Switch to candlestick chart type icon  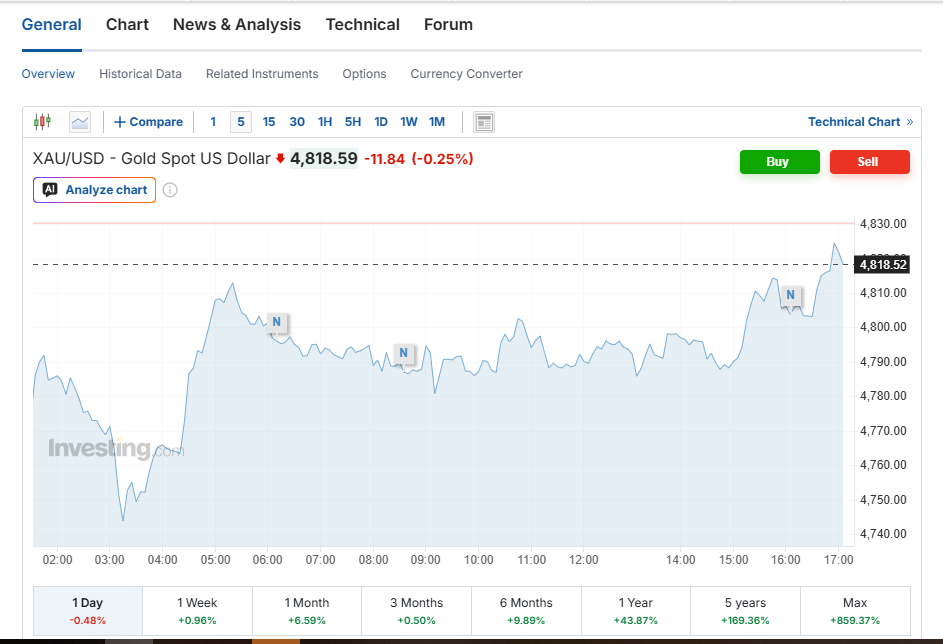(42, 122)
